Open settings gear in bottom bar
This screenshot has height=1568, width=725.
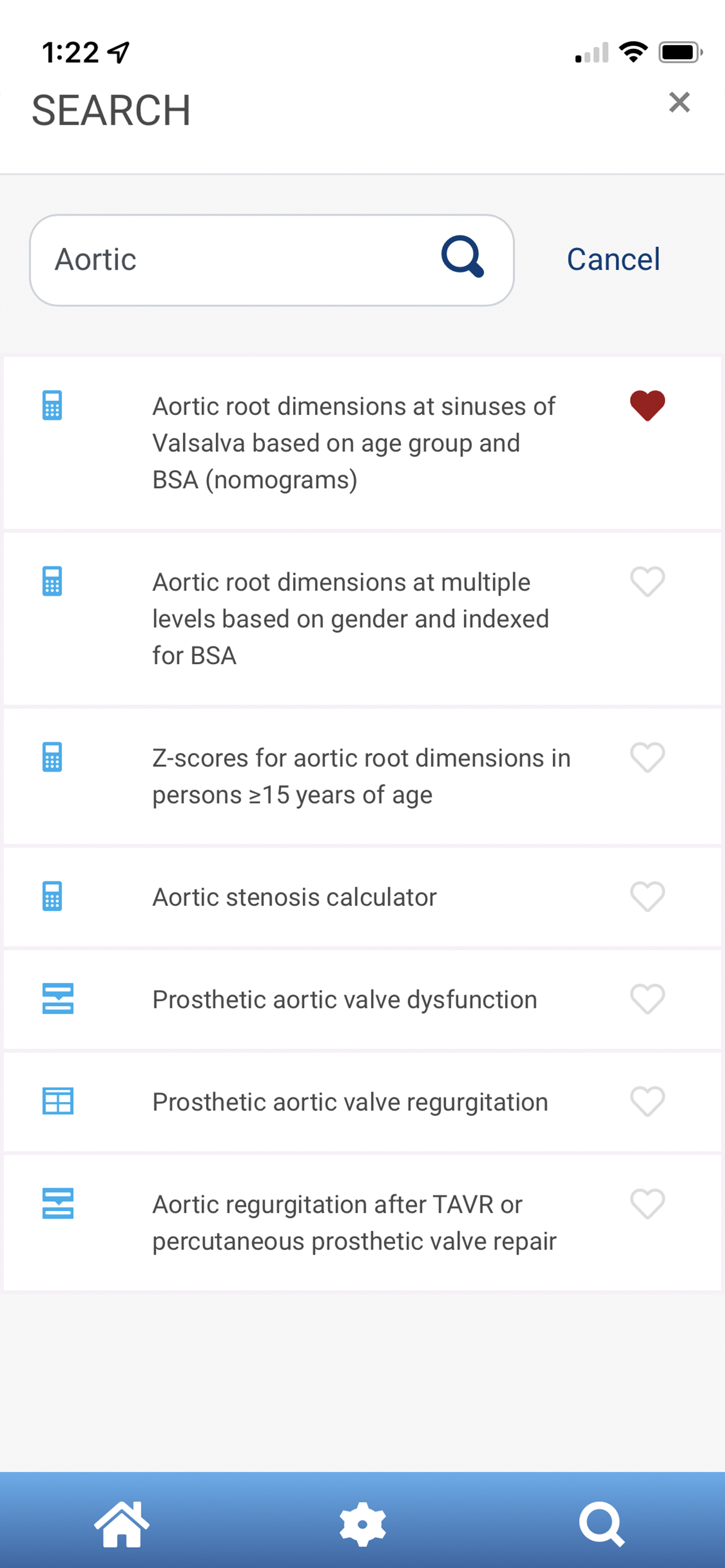(x=363, y=1524)
